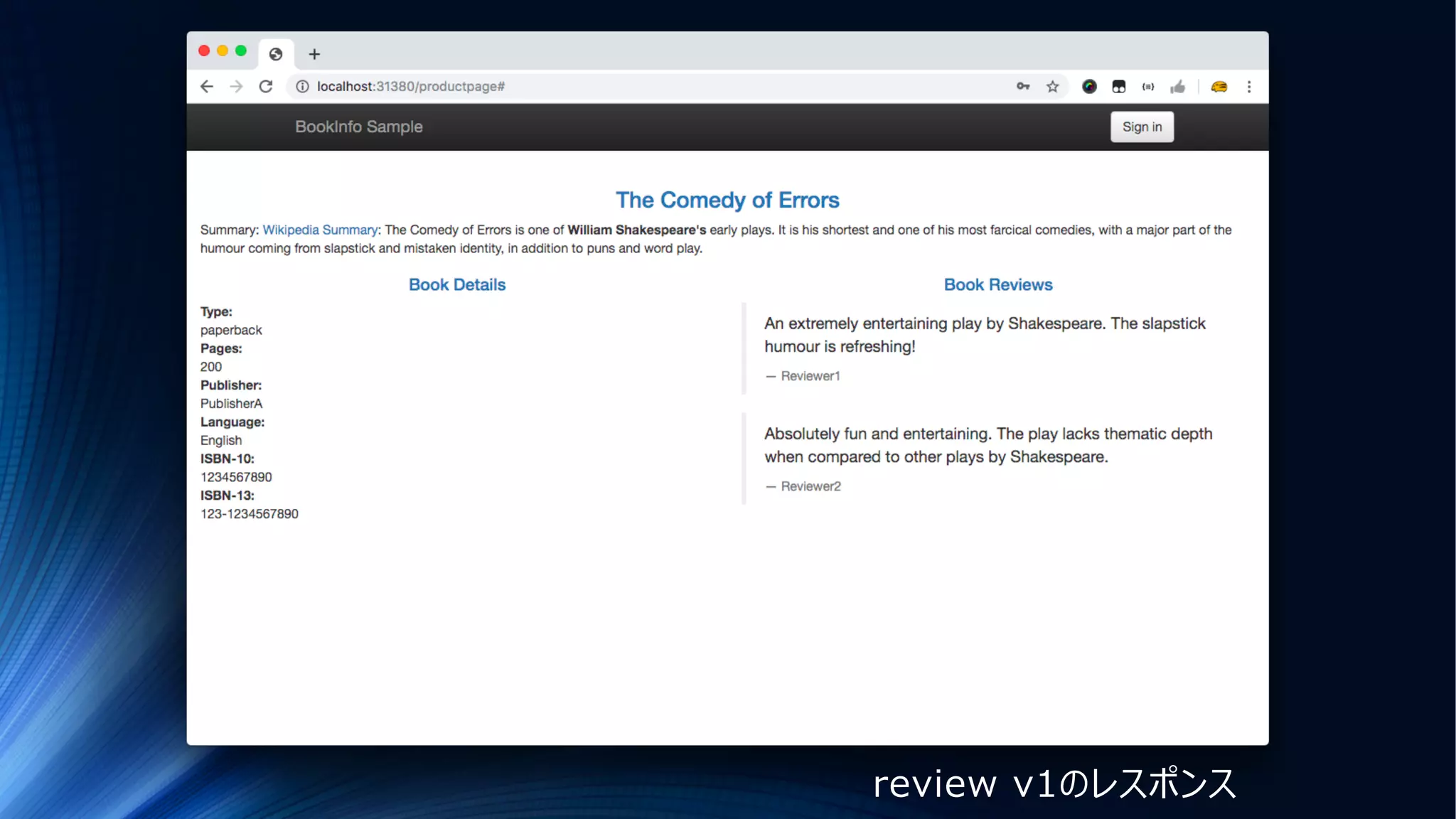Select the current browser tab

[x=276, y=54]
